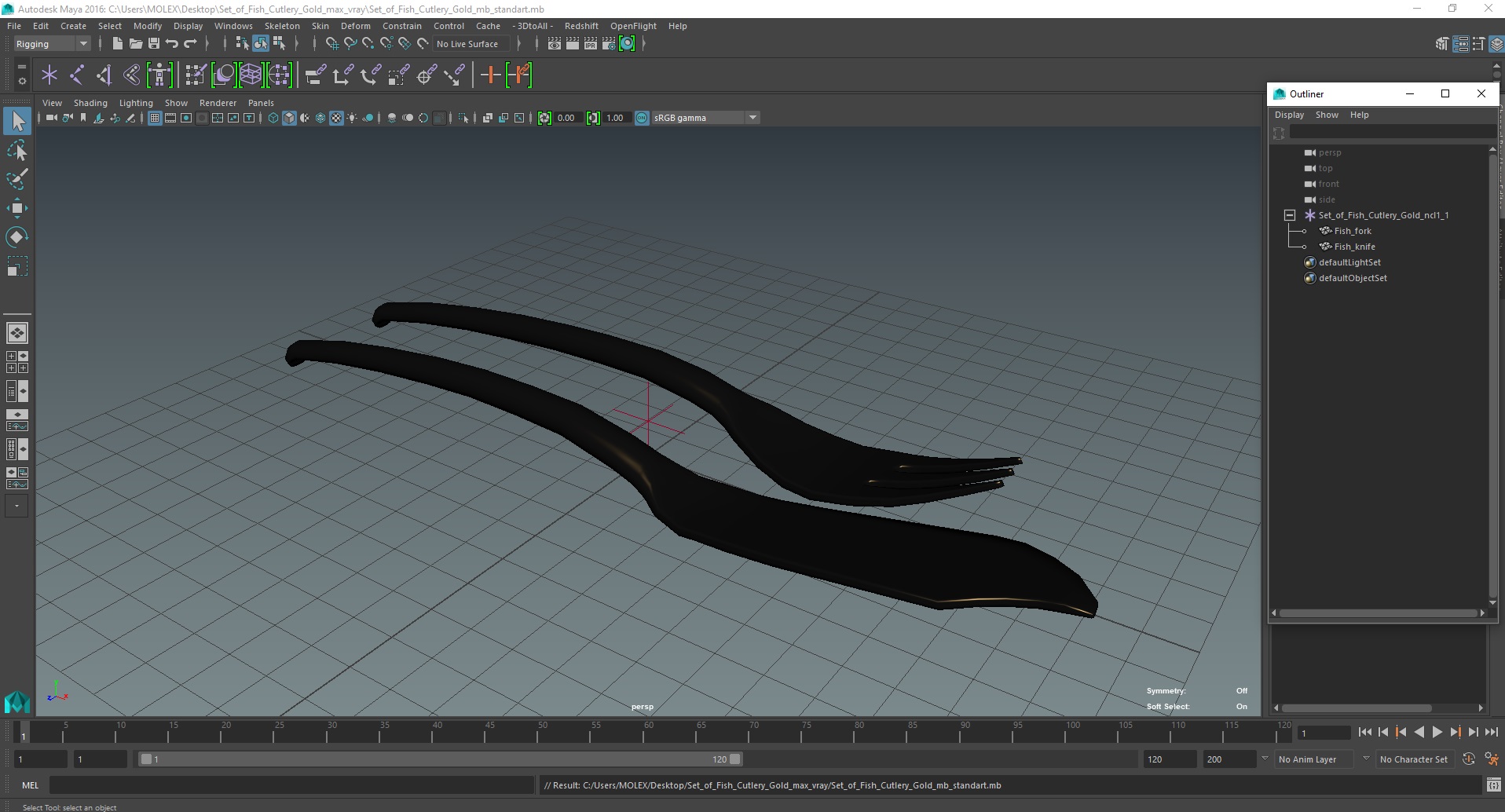Open the shelf settings gear menu
1505x812 pixels.
[22, 81]
